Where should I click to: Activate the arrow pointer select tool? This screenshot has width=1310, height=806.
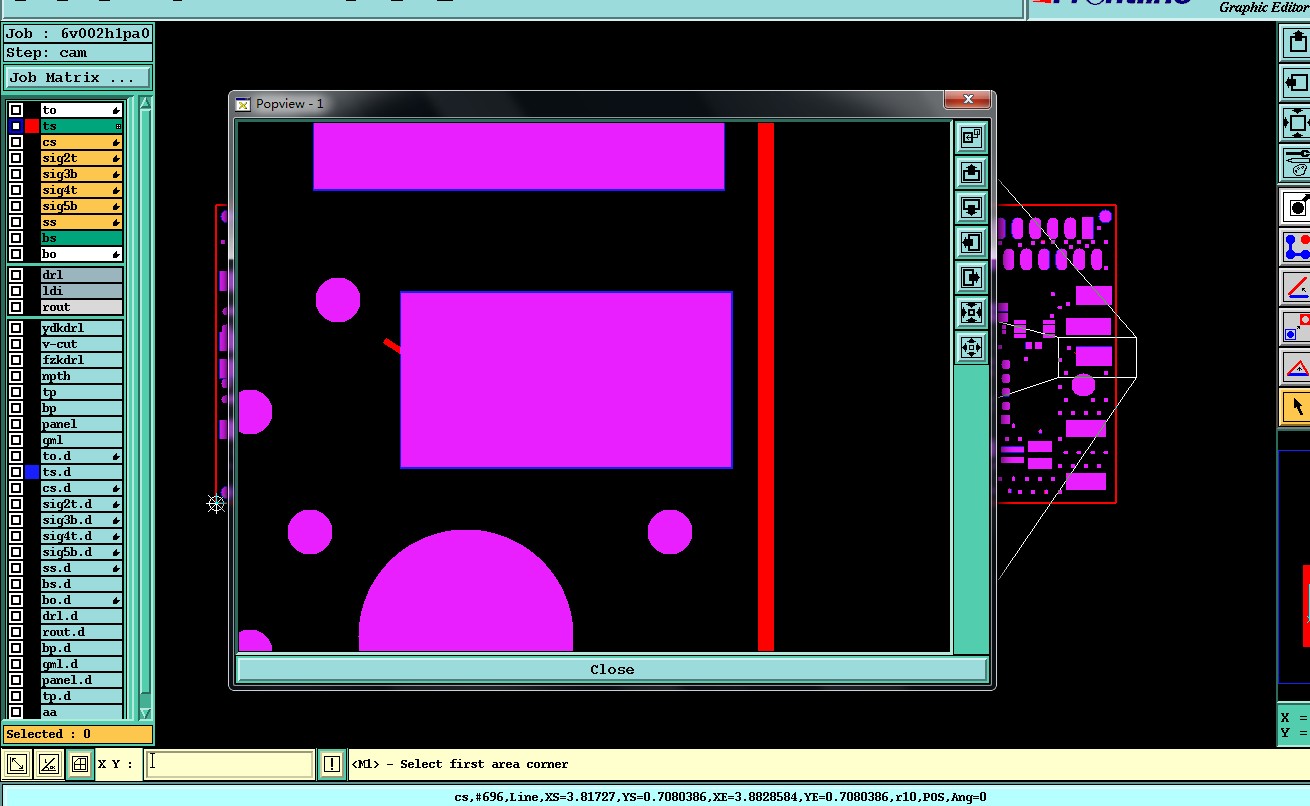coord(1297,407)
